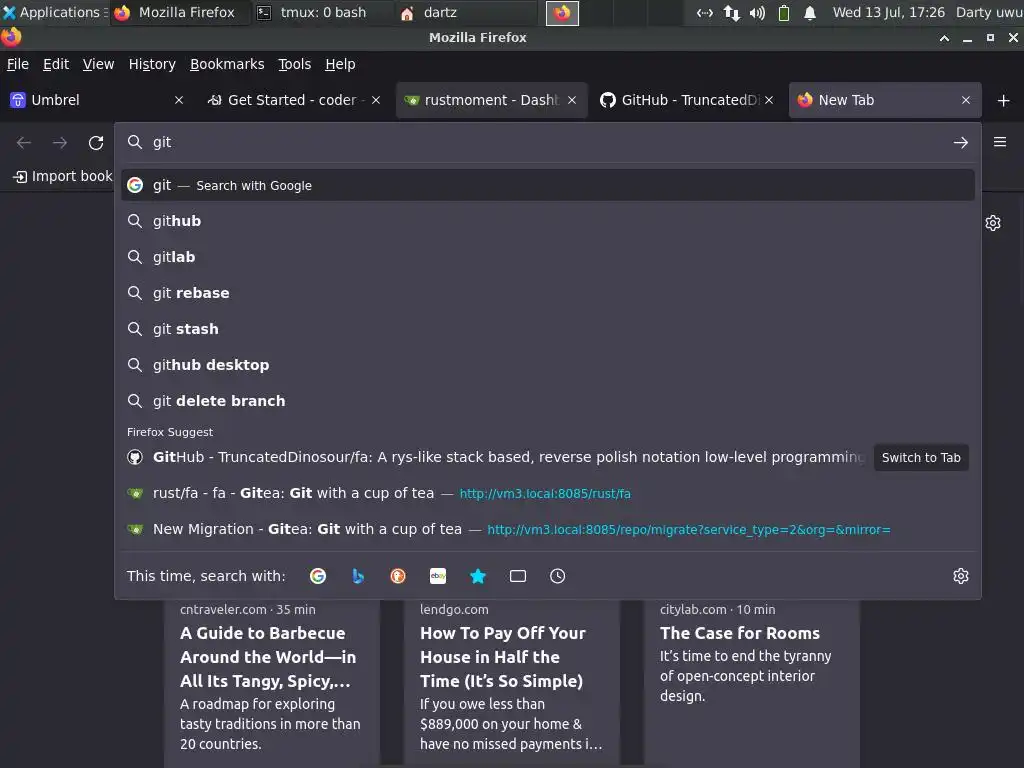The image size is (1024, 768).
Task: Open the View menu
Action: point(98,64)
